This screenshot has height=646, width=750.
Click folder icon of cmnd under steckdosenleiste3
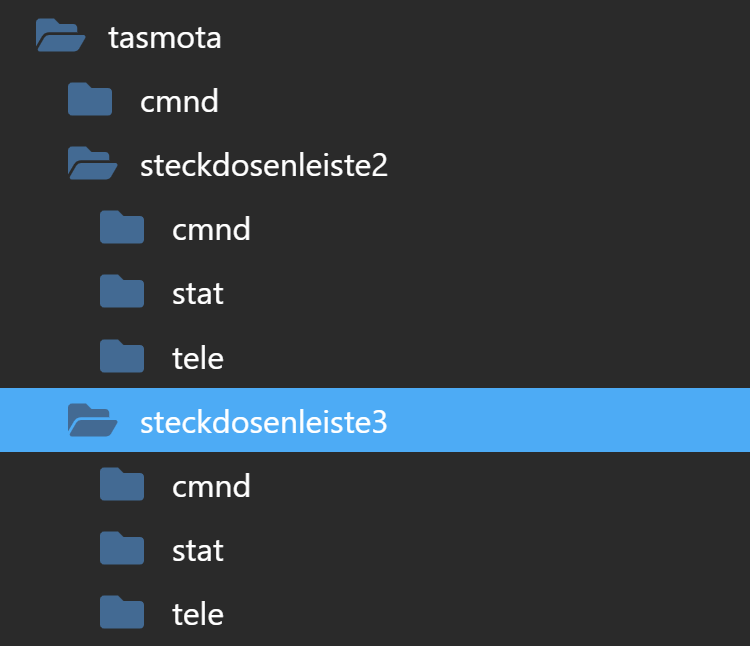[122, 485]
